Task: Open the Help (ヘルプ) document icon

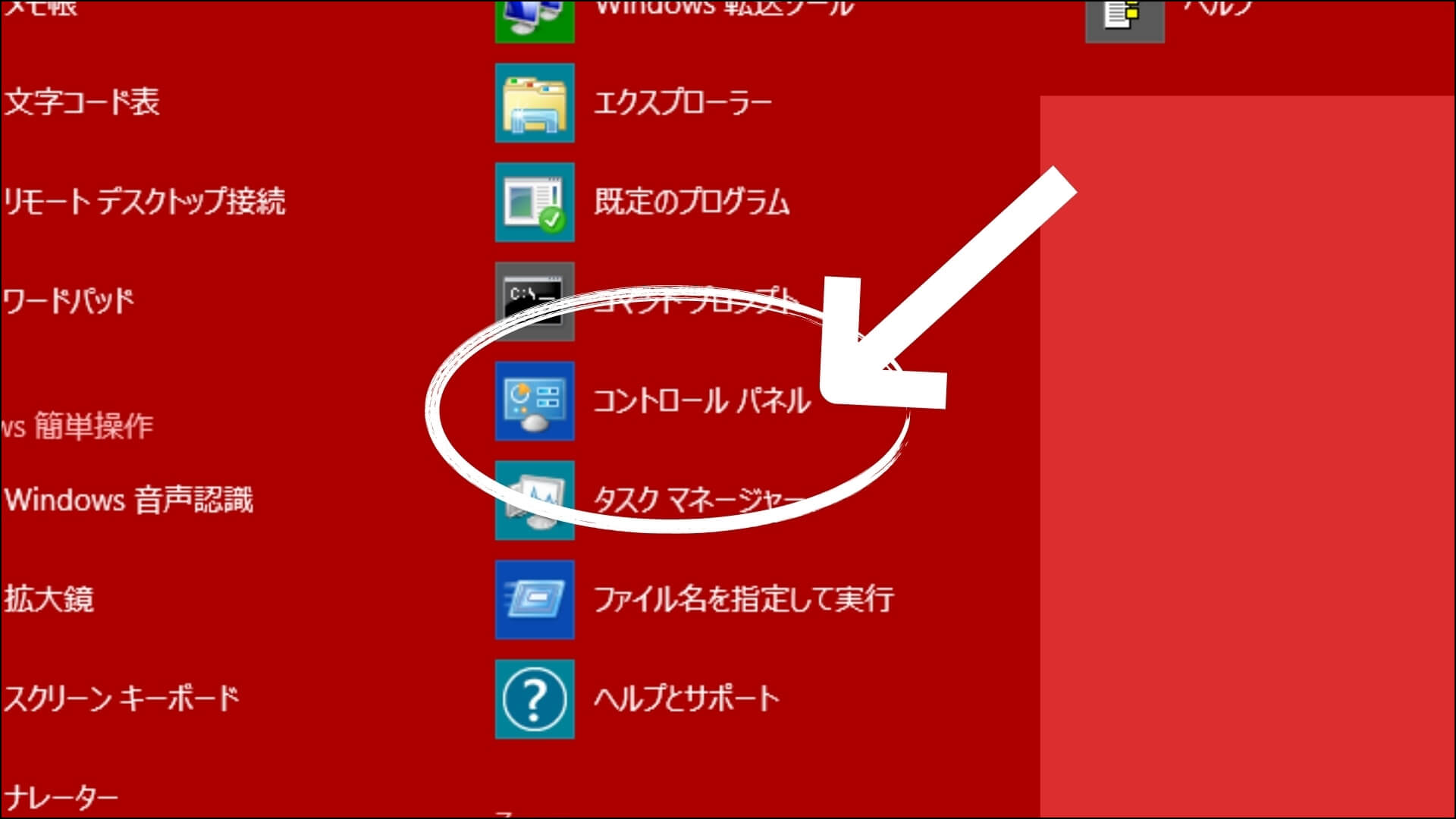Action: tap(1126, 19)
